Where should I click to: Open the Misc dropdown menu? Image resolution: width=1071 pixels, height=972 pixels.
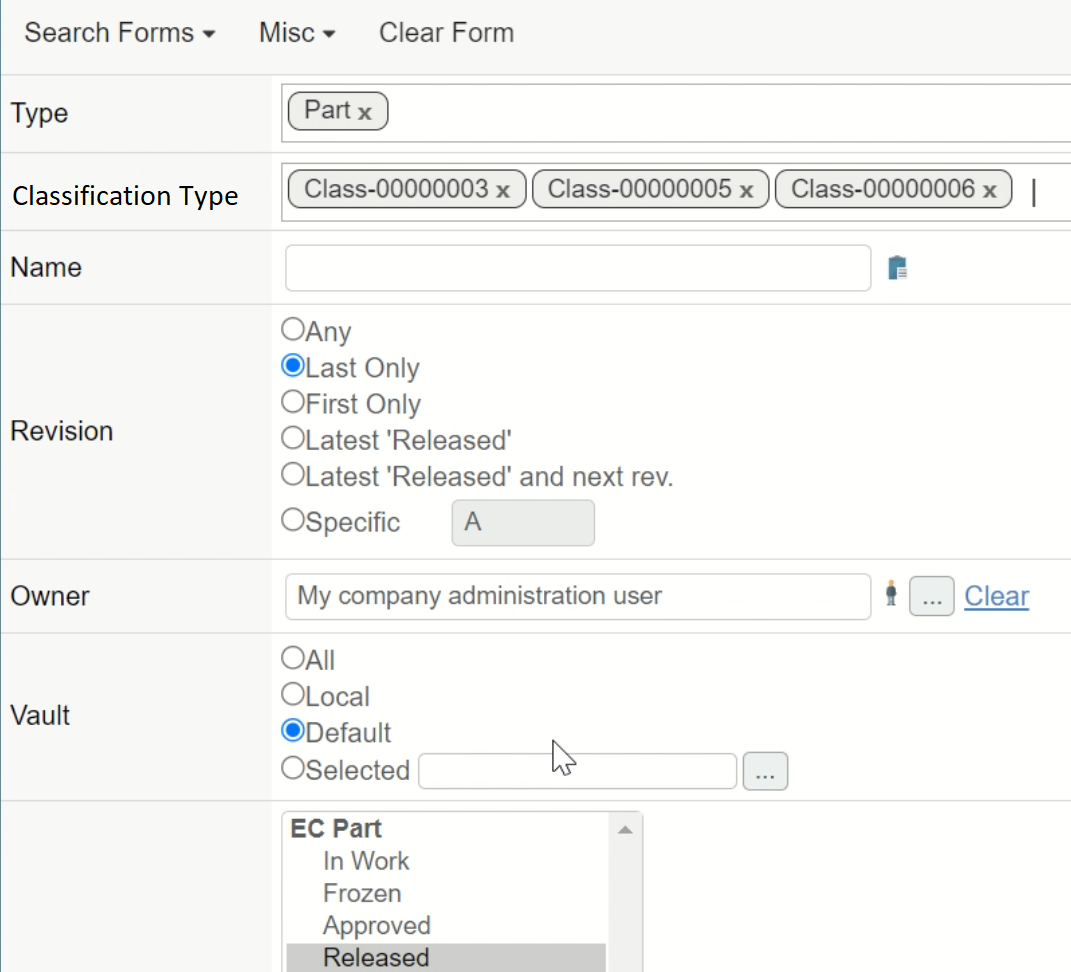coord(297,33)
